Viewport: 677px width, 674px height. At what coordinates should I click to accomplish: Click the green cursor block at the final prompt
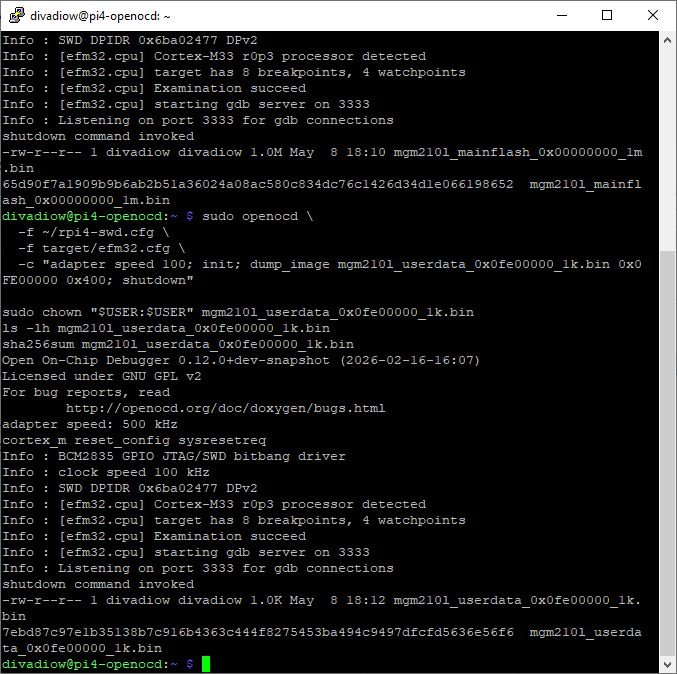pyautogui.click(x=206, y=664)
